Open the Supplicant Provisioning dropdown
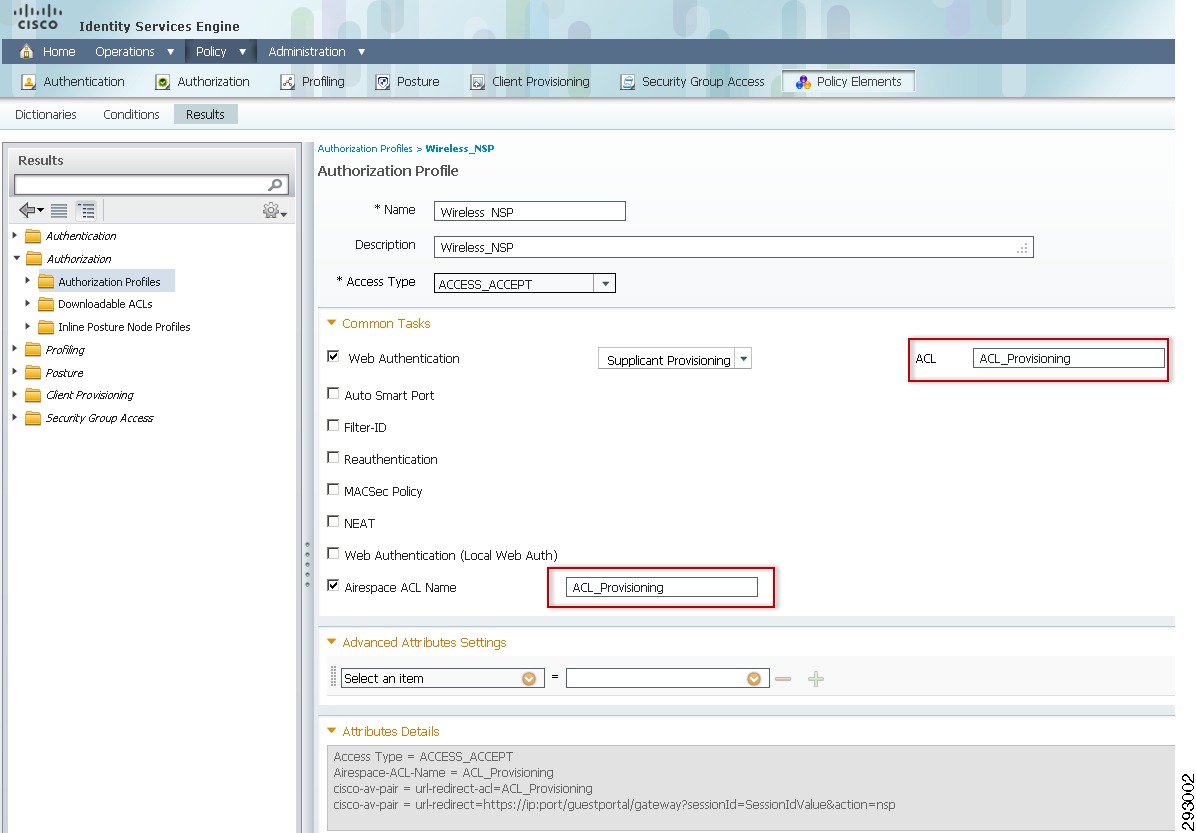 click(743, 359)
